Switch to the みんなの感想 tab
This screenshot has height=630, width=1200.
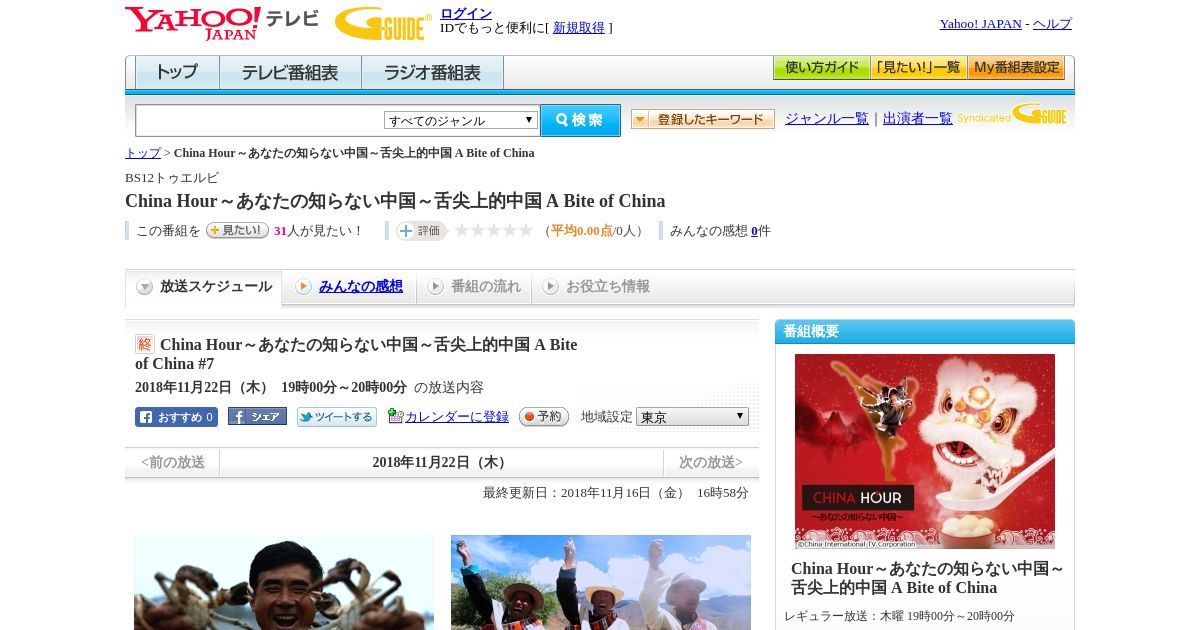[350, 287]
